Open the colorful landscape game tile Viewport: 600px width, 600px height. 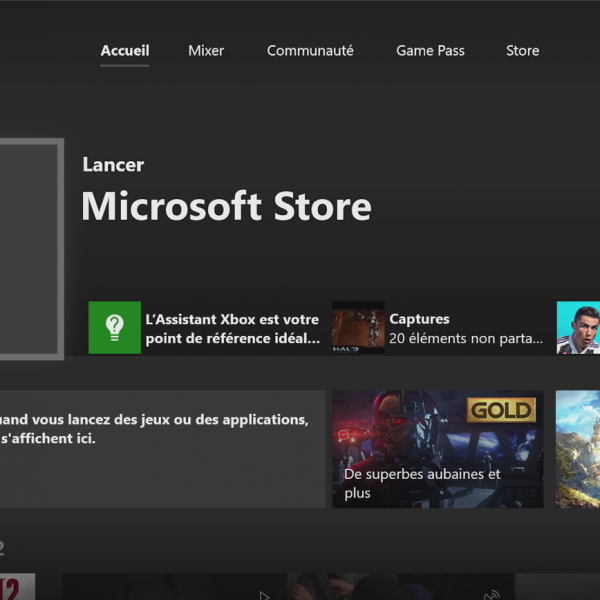(578, 449)
